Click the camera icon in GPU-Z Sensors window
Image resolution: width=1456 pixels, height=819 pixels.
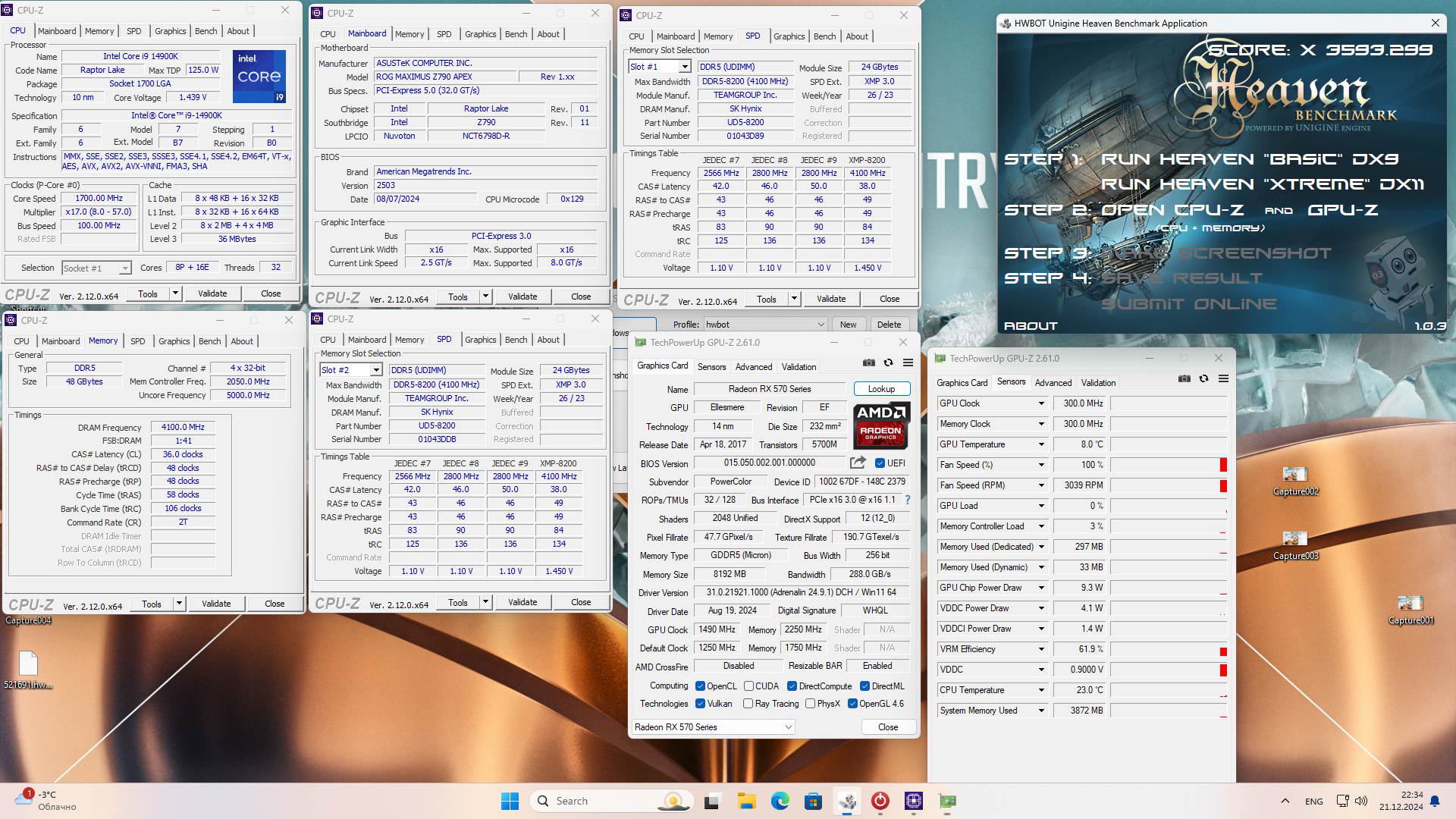pyautogui.click(x=1185, y=378)
